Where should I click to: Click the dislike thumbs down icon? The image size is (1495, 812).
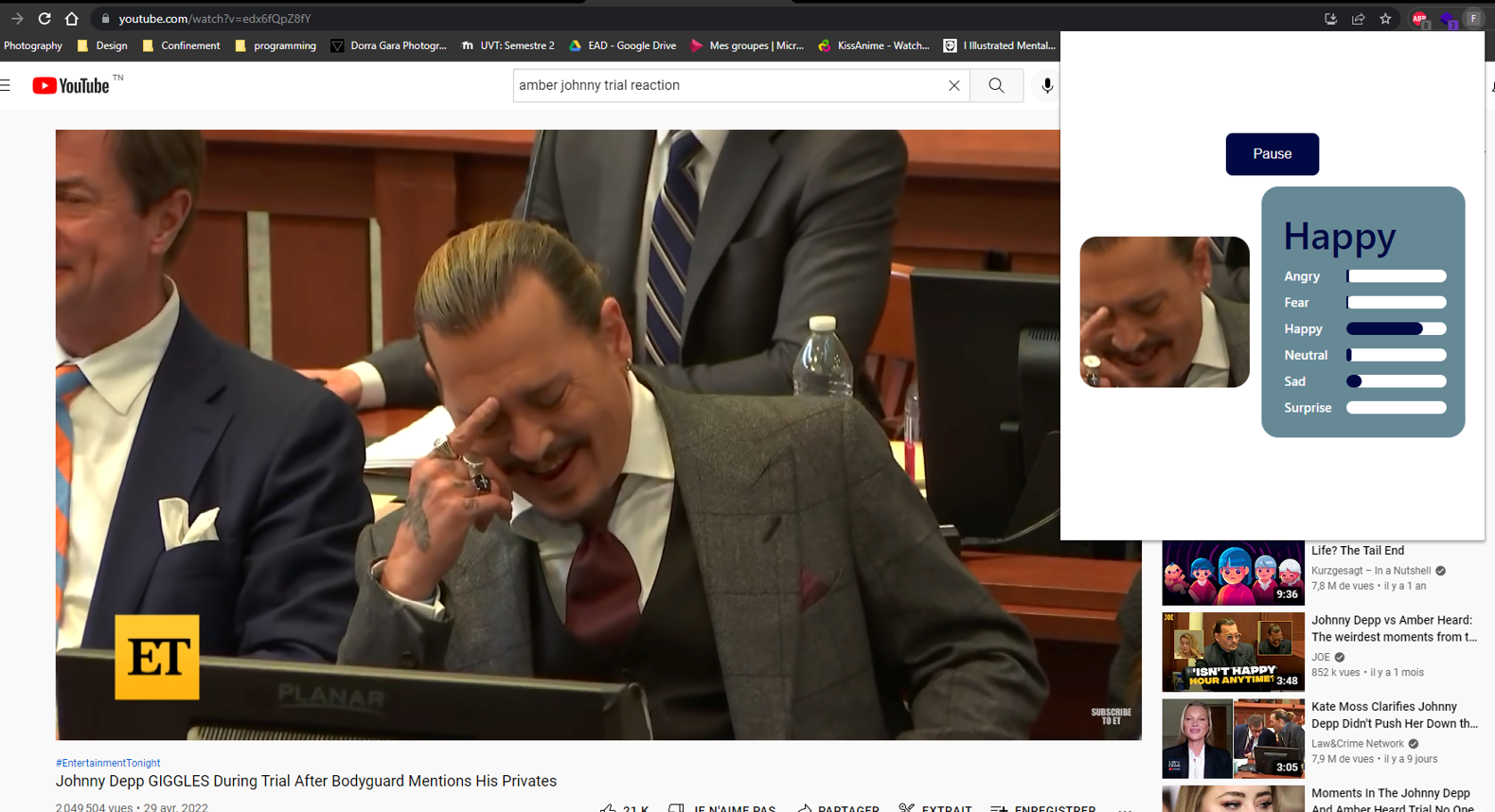pos(676,808)
